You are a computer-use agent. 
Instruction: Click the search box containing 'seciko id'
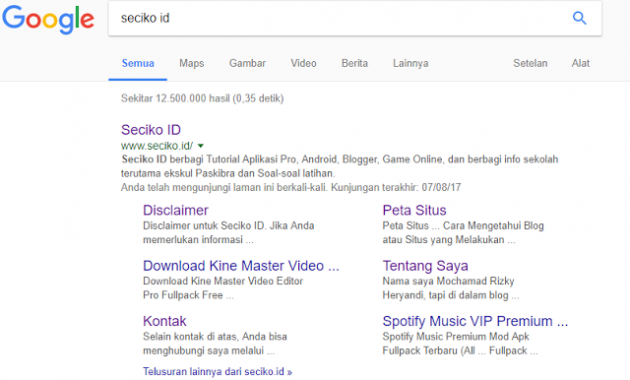coord(354,18)
